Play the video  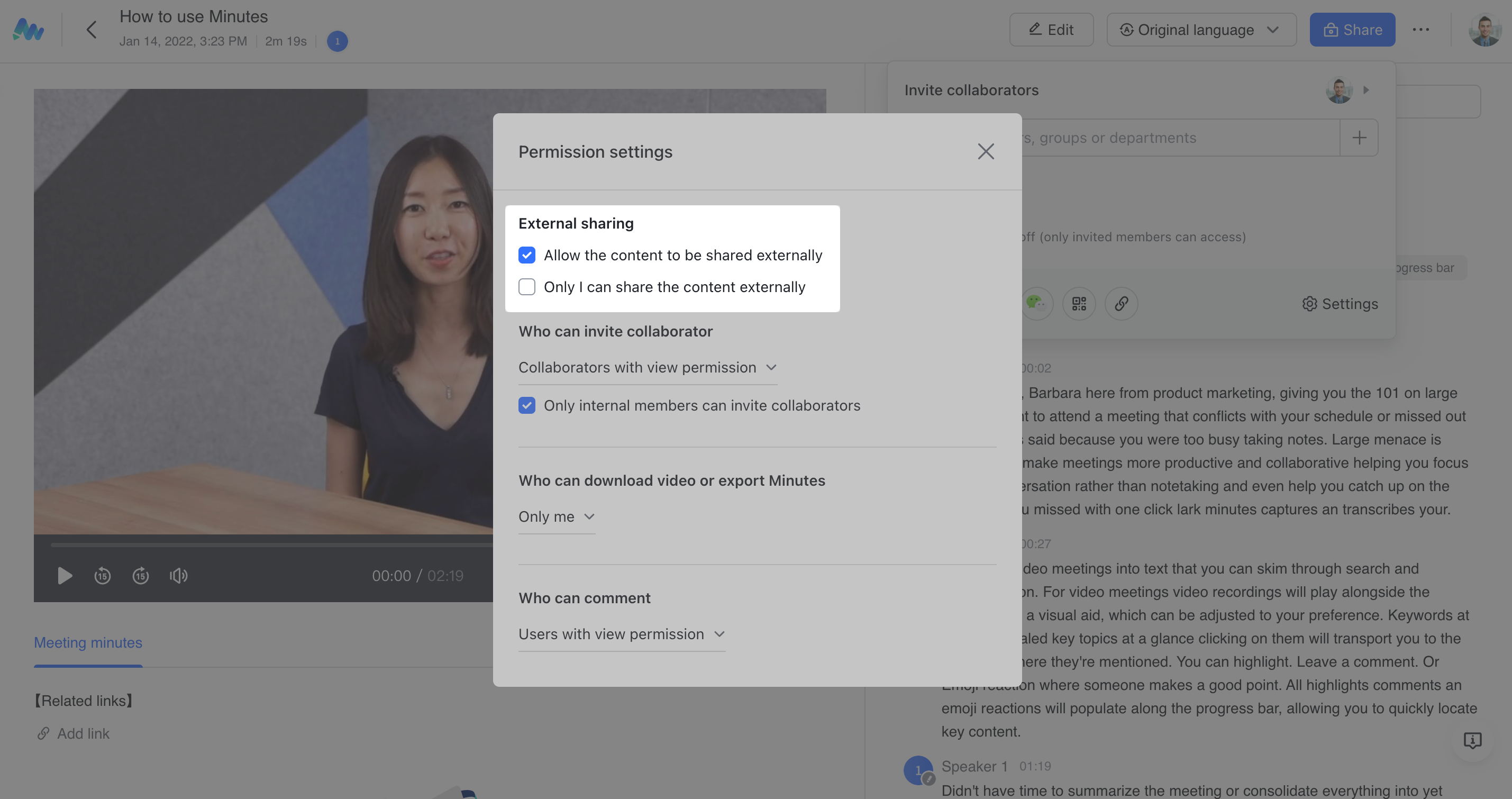[x=65, y=575]
